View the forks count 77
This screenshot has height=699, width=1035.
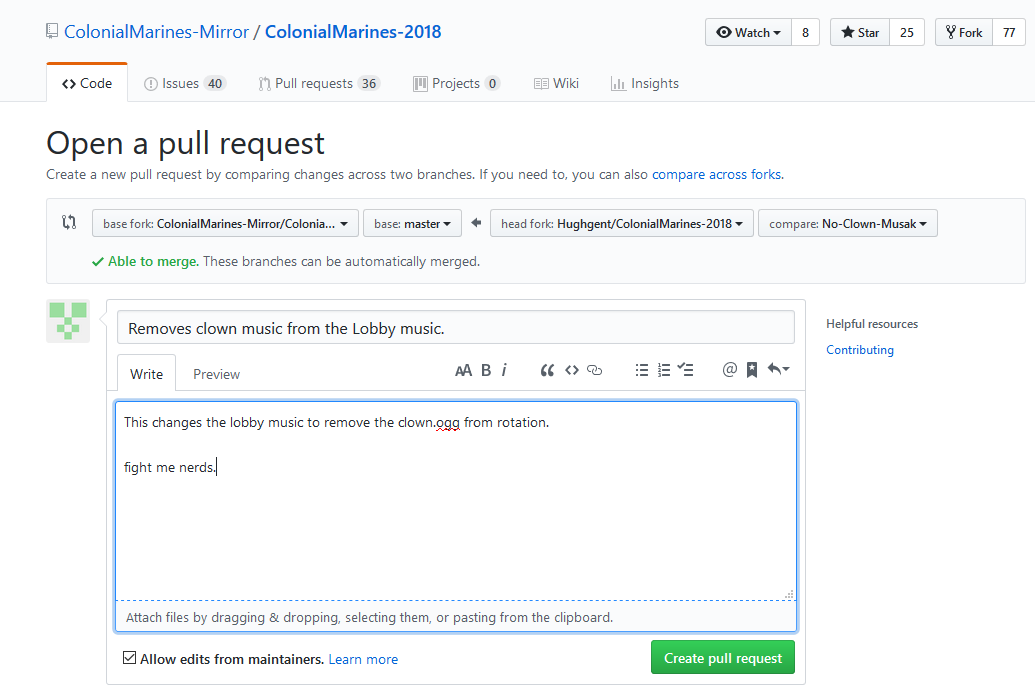(x=1009, y=32)
